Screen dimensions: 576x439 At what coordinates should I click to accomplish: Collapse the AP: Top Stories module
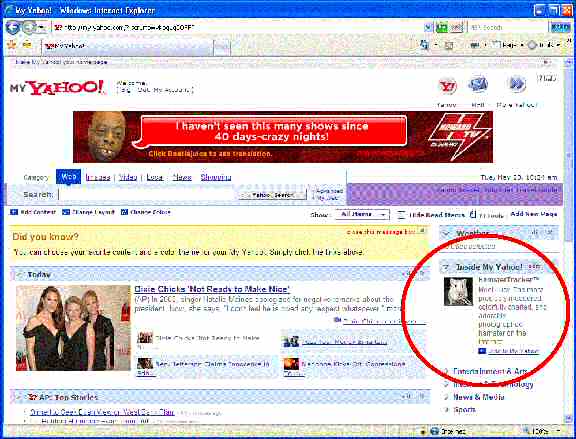(19, 397)
